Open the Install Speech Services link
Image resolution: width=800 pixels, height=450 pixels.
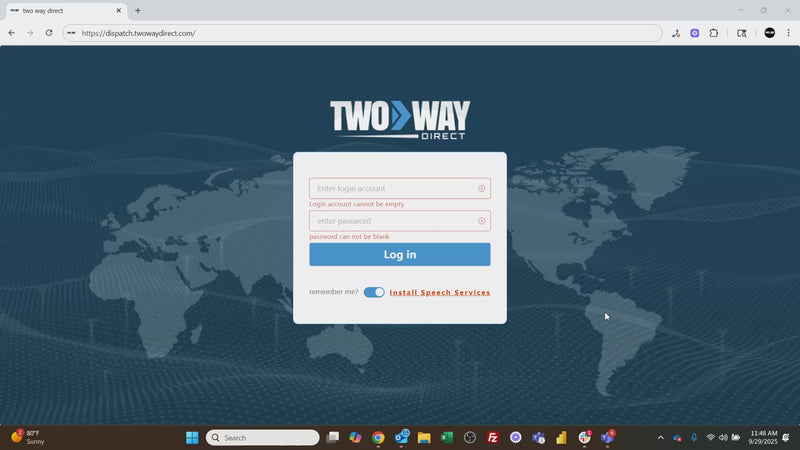click(440, 293)
